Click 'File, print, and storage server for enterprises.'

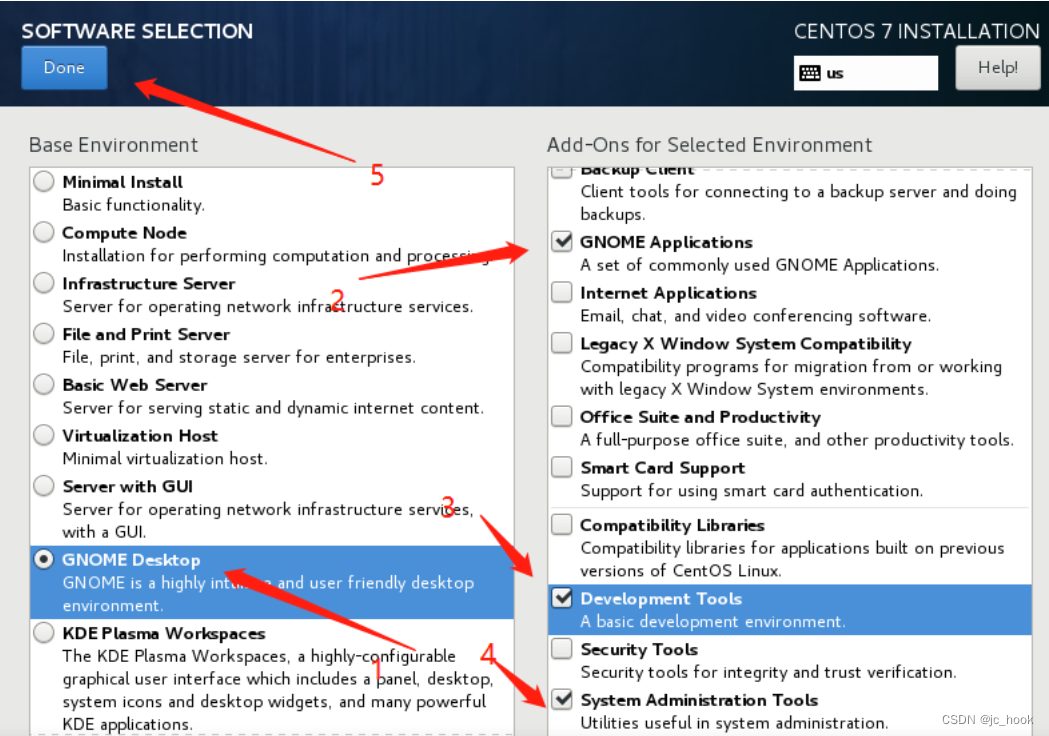point(239,357)
